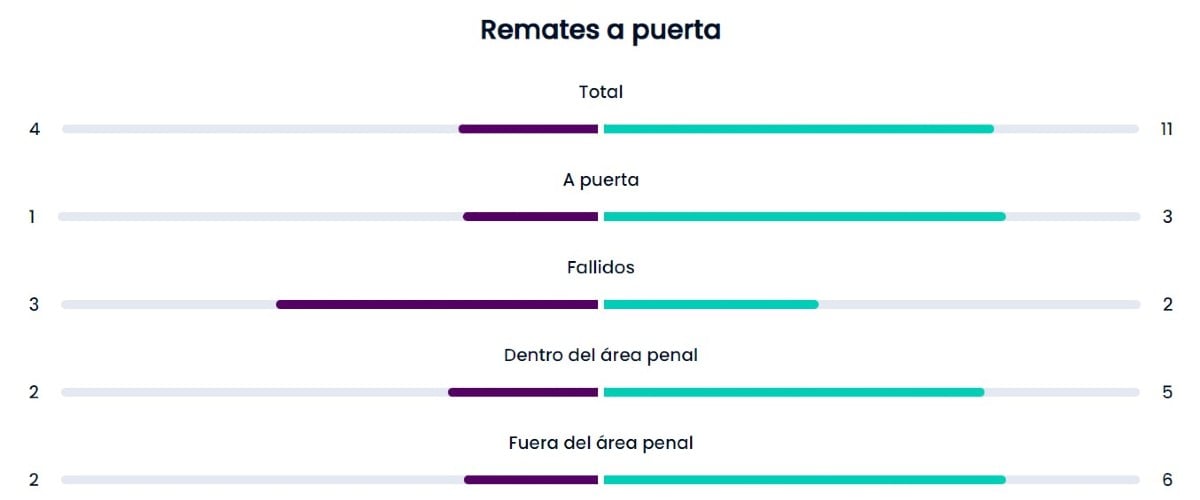The image size is (1200, 500).
Task: Select the teal bar under "A puerta"
Action: click(x=804, y=217)
